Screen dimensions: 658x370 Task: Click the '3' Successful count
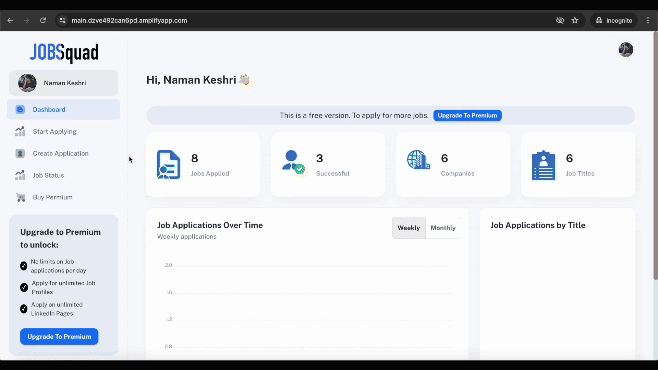click(x=319, y=158)
